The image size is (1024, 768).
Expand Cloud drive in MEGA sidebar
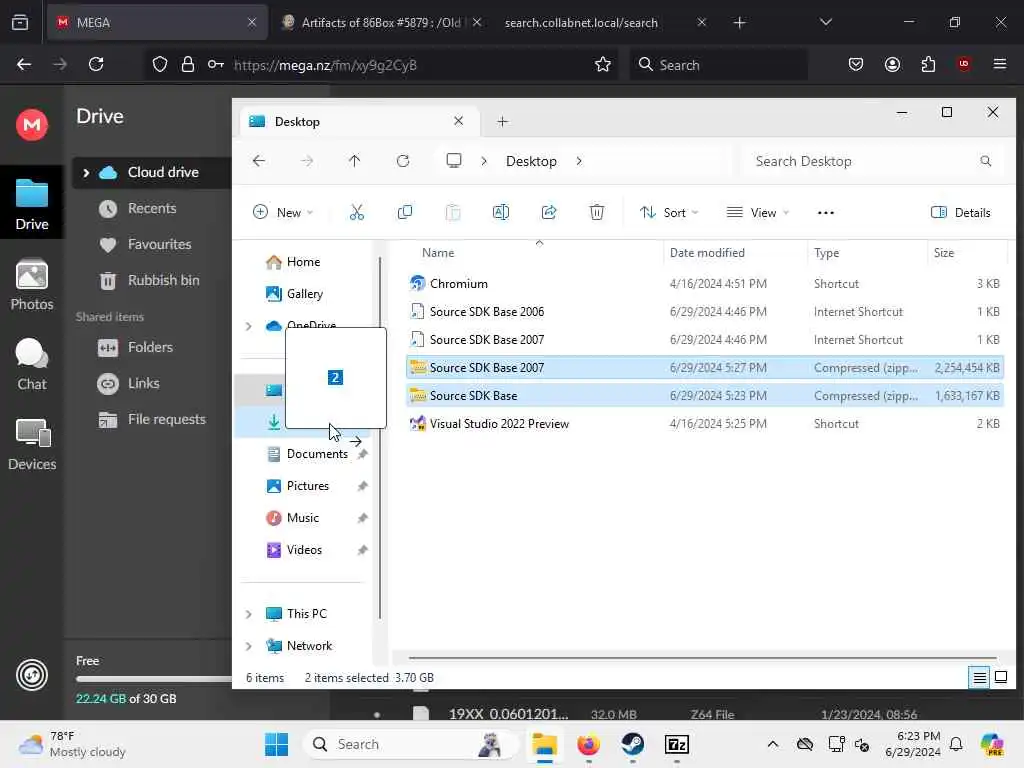pos(86,172)
